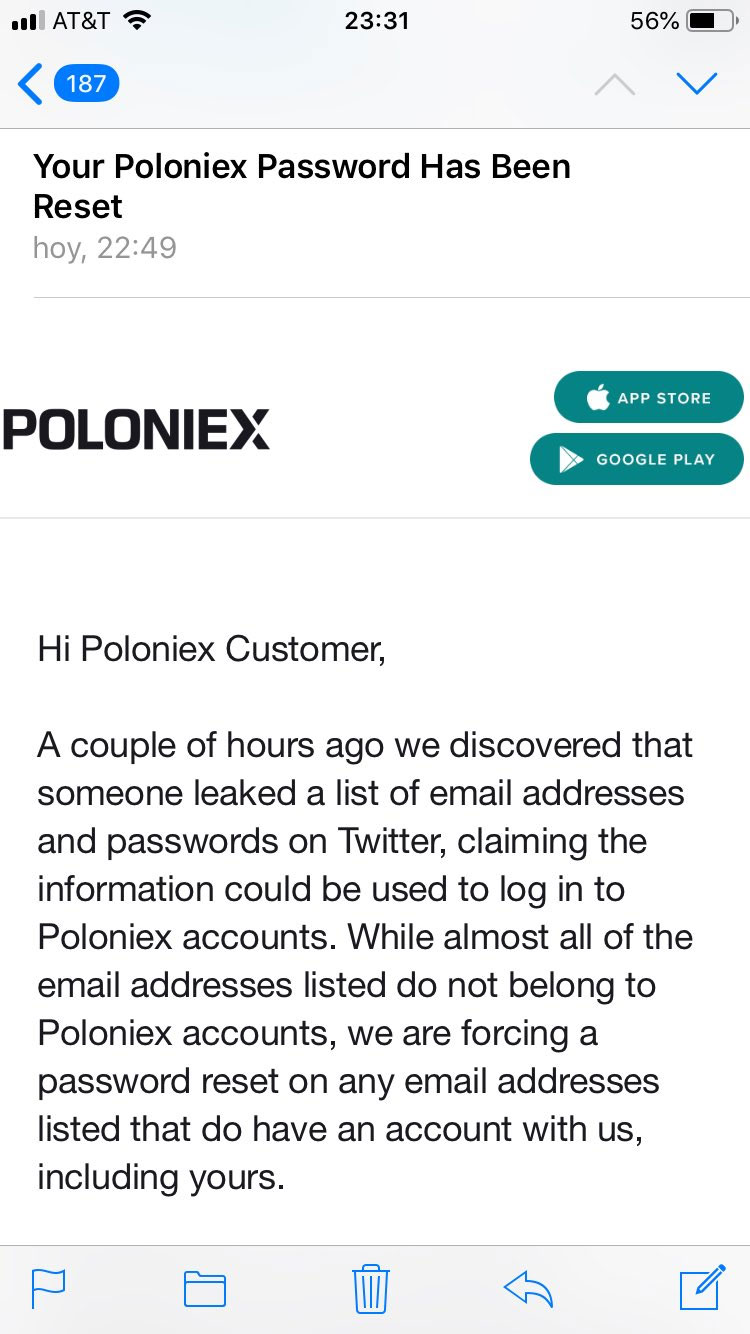Tap the App Store download button

[649, 398]
